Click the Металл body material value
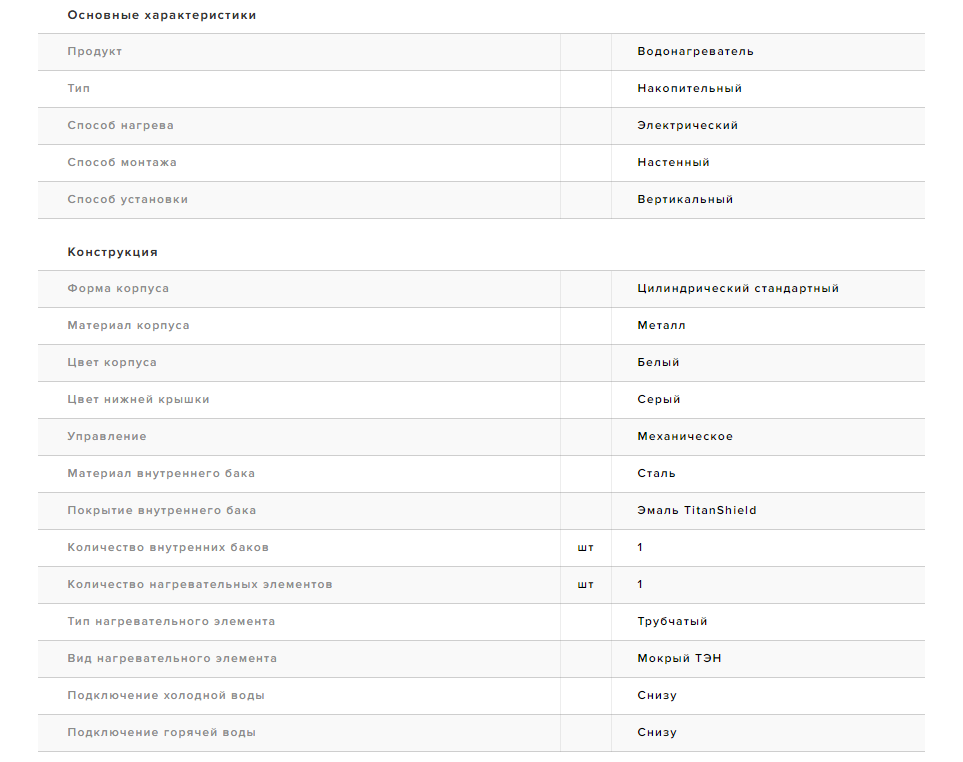This screenshot has width=963, height=762. click(661, 325)
